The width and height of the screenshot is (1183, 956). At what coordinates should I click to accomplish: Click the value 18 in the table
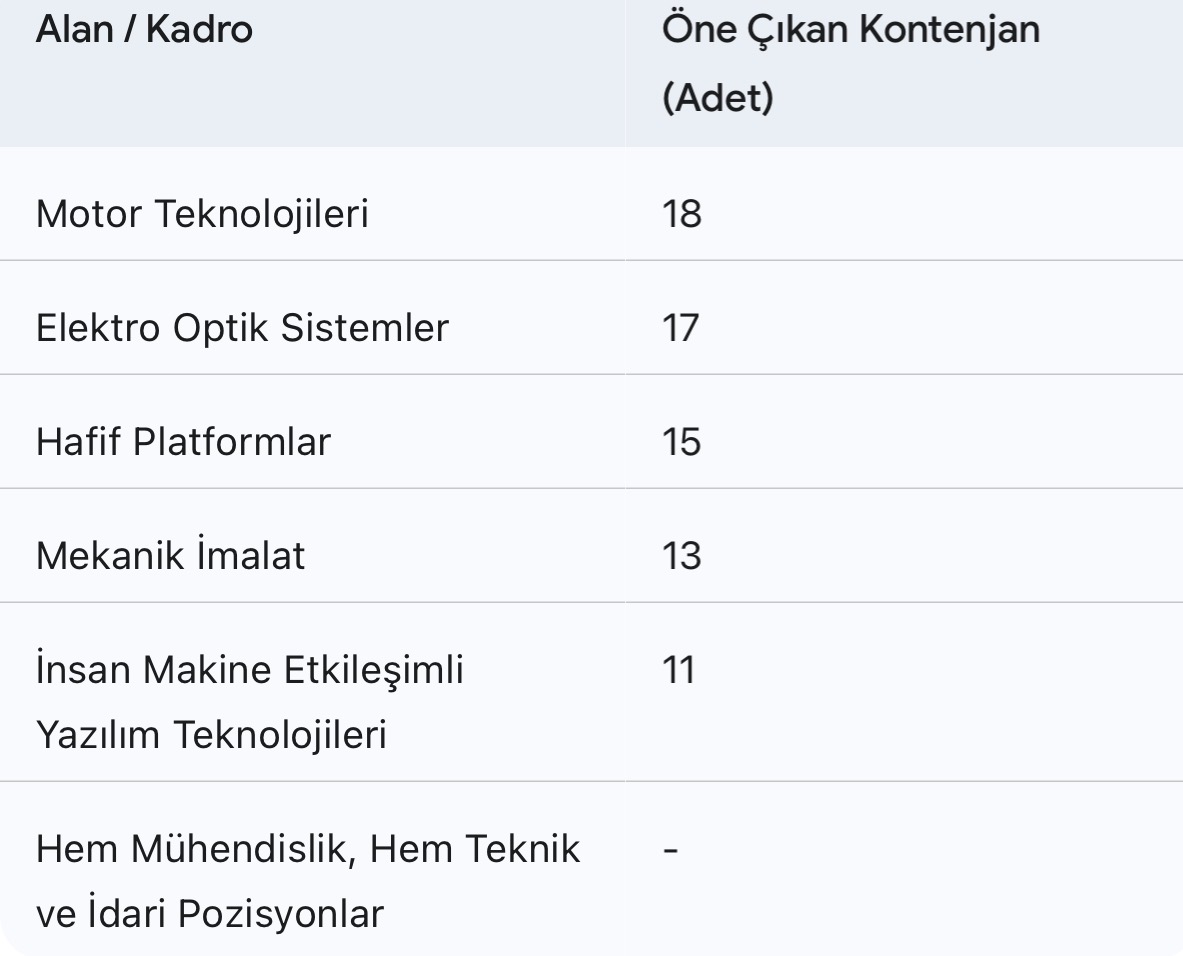tap(681, 214)
